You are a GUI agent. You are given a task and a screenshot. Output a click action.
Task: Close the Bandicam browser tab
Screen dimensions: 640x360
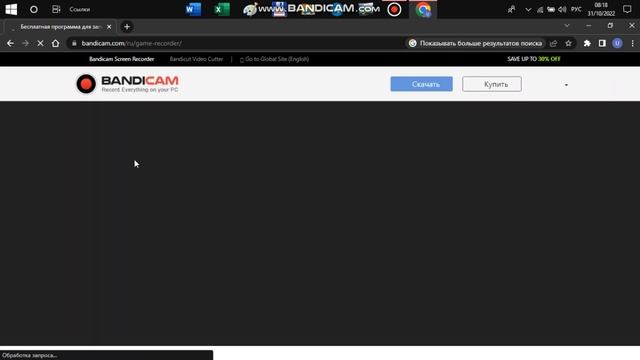click(x=109, y=27)
